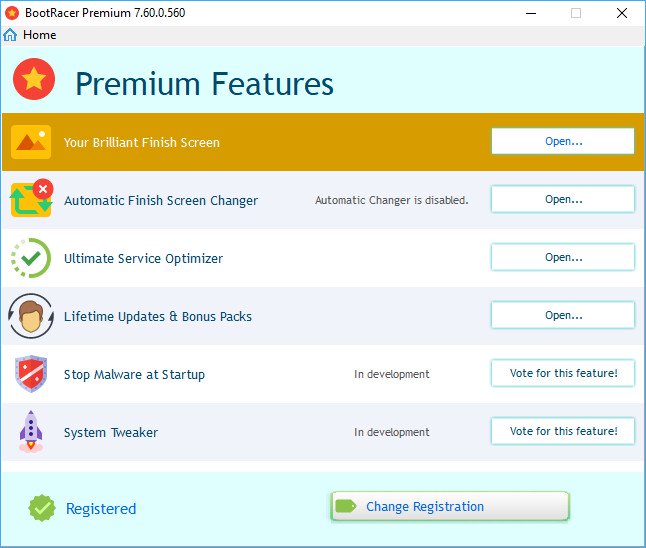Click the Automatic Finish Screen Changer arrows icon
646x548 pixels.
pyautogui.click(x=31, y=199)
